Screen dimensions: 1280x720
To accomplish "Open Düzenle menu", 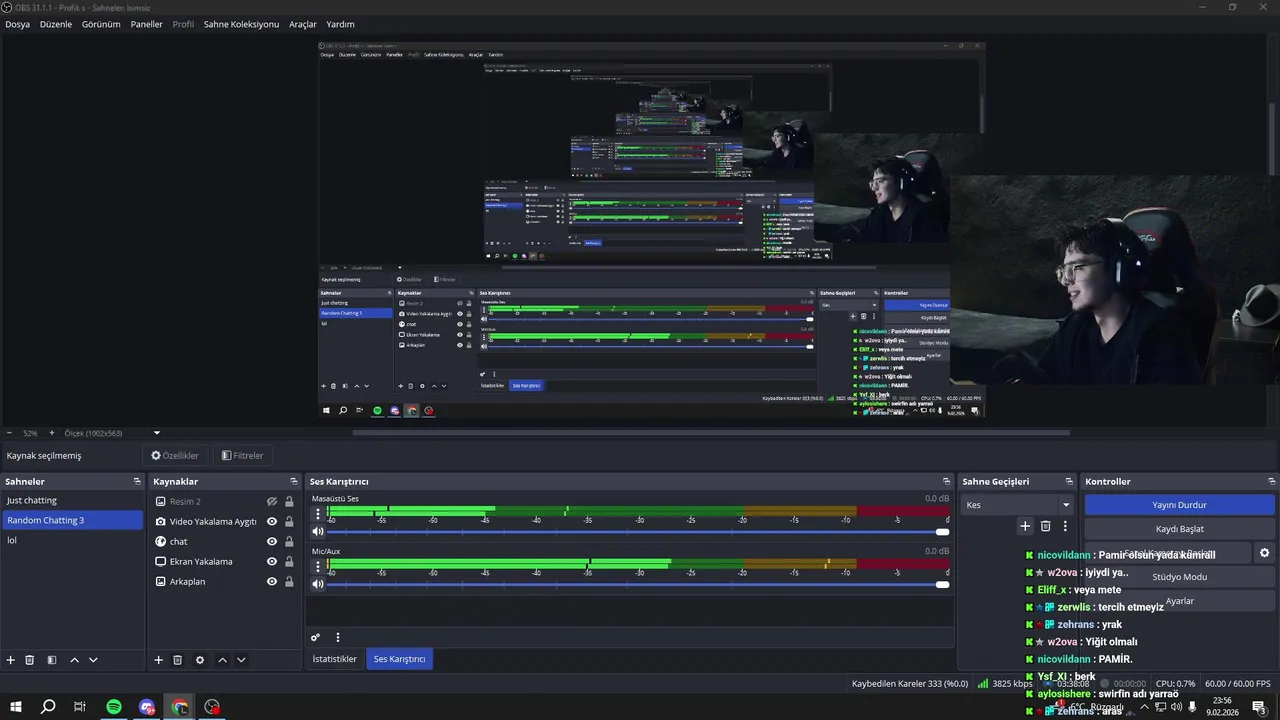I will [56, 24].
